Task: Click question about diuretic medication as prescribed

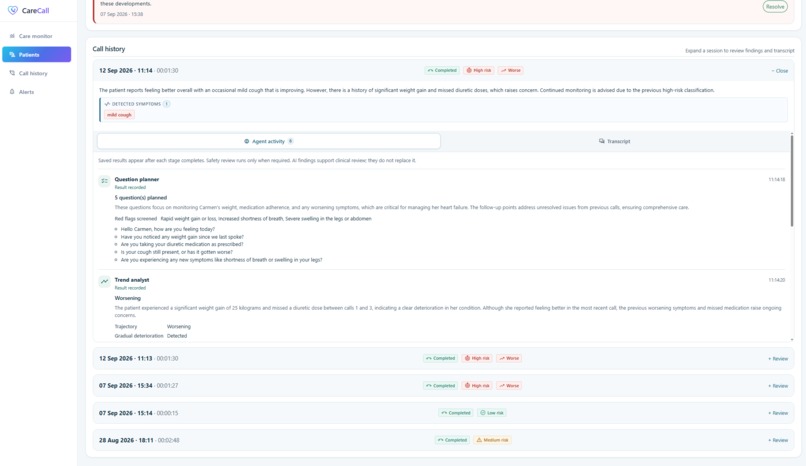Action: [x=182, y=245]
